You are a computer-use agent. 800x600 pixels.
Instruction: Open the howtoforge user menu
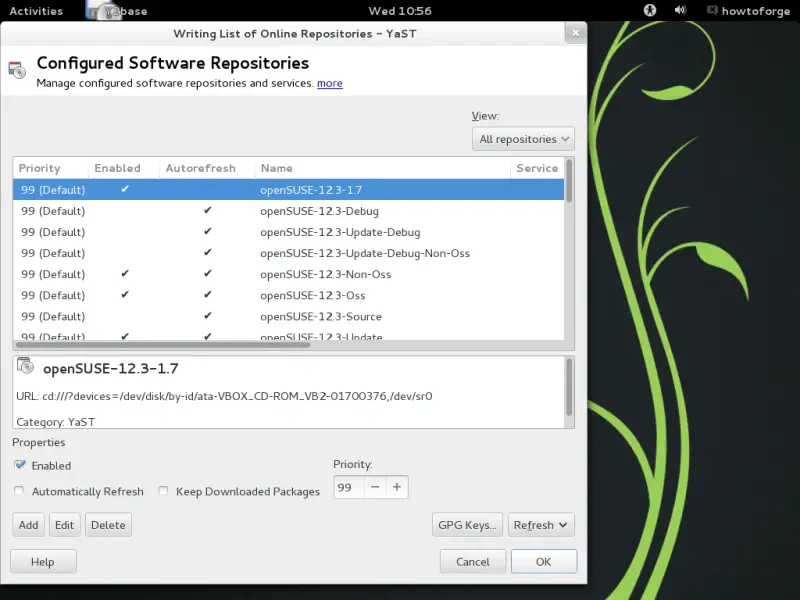pyautogui.click(x=749, y=11)
